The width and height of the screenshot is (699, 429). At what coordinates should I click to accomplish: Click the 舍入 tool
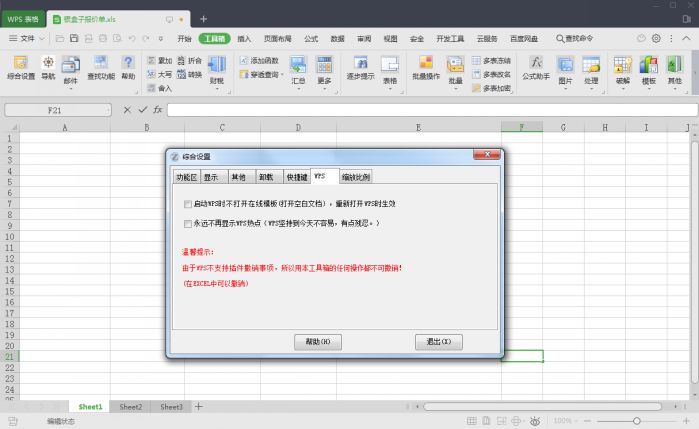click(x=160, y=88)
